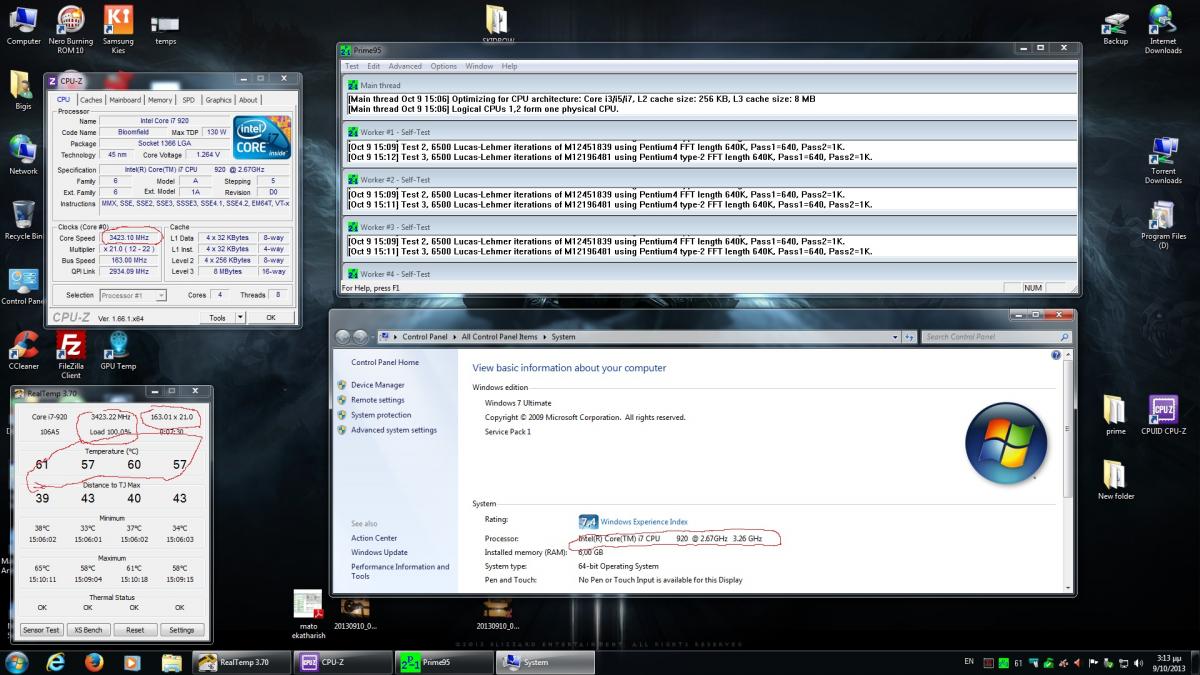The width and height of the screenshot is (1200, 675).
Task: Open the prime folder on desktop
Action: [x=1115, y=415]
